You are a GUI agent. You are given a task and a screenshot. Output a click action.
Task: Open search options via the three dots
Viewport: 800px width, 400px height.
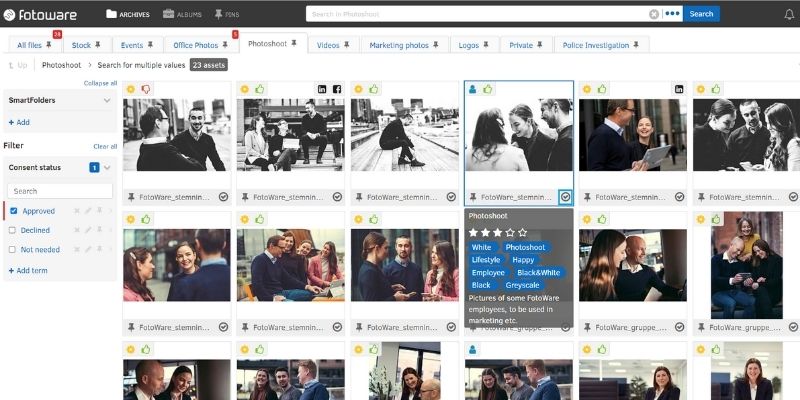(x=672, y=14)
